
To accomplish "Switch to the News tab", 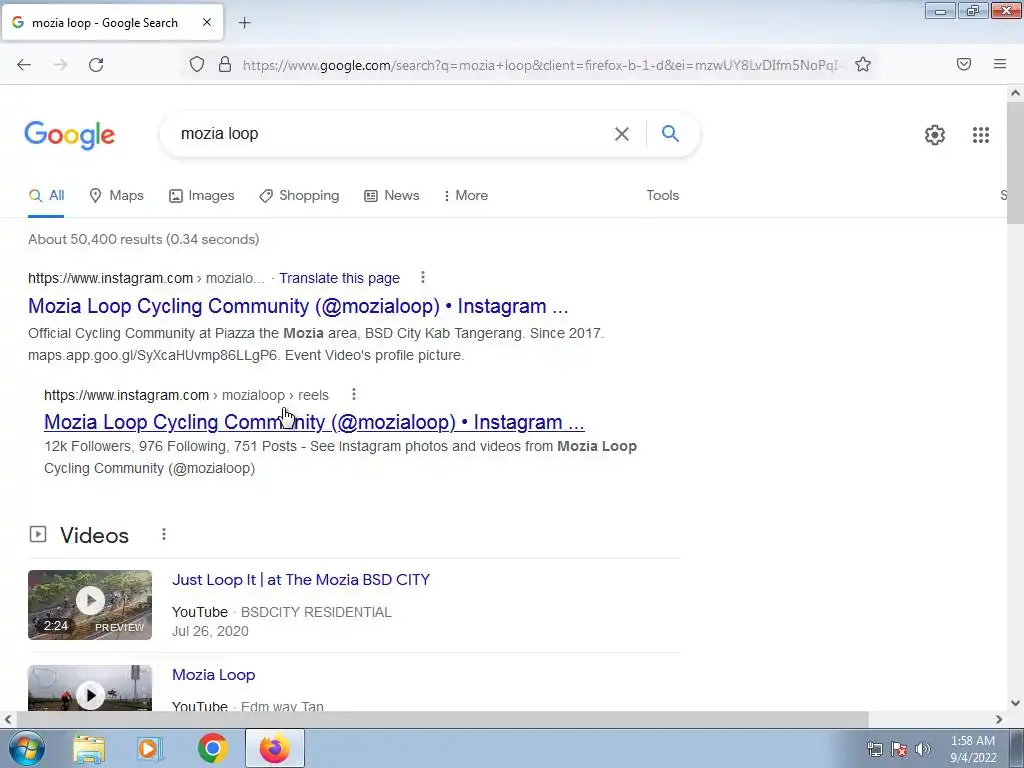I will 392,195.
